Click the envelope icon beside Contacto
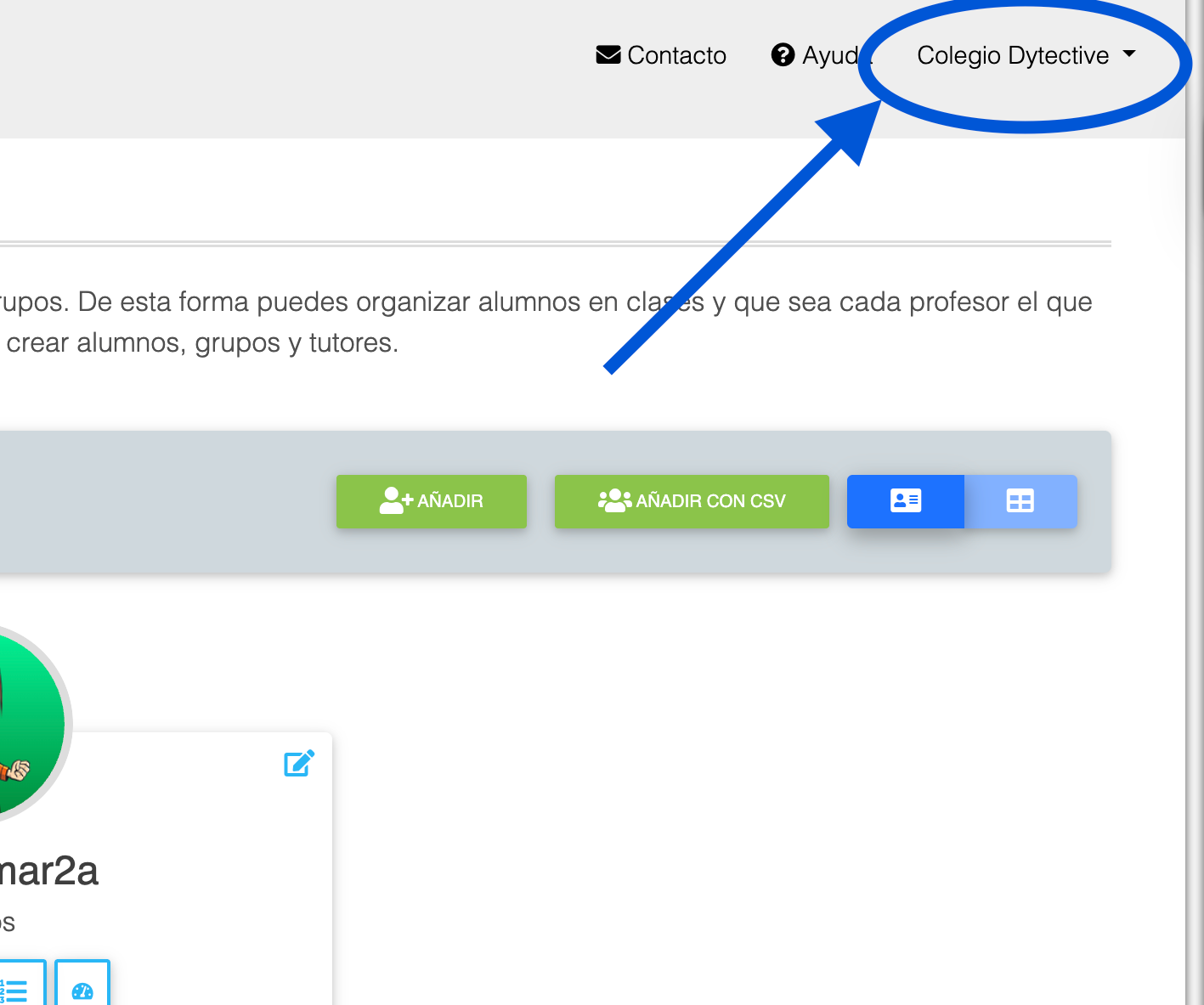The width and height of the screenshot is (1204, 1005). [608, 55]
